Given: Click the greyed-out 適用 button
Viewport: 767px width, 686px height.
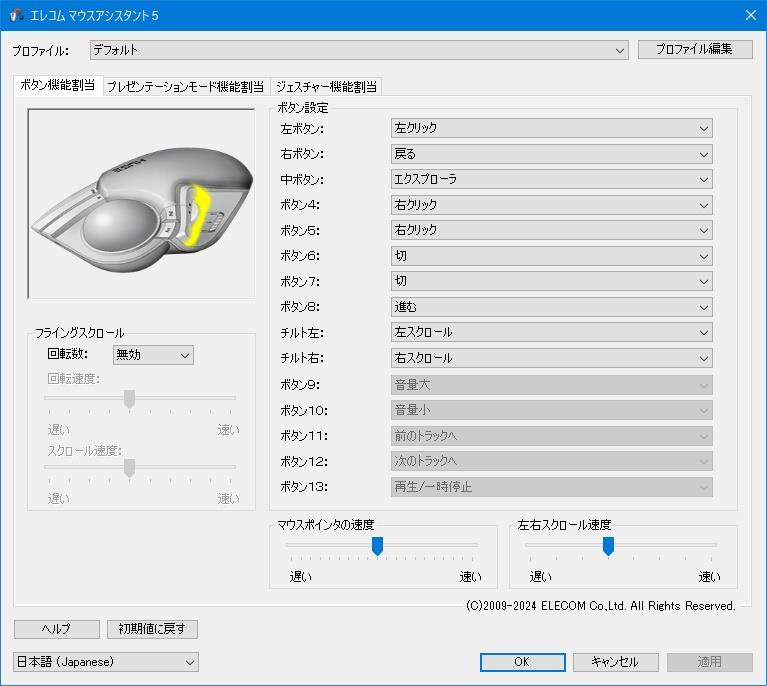Looking at the screenshot, I should pyautogui.click(x=709, y=662).
